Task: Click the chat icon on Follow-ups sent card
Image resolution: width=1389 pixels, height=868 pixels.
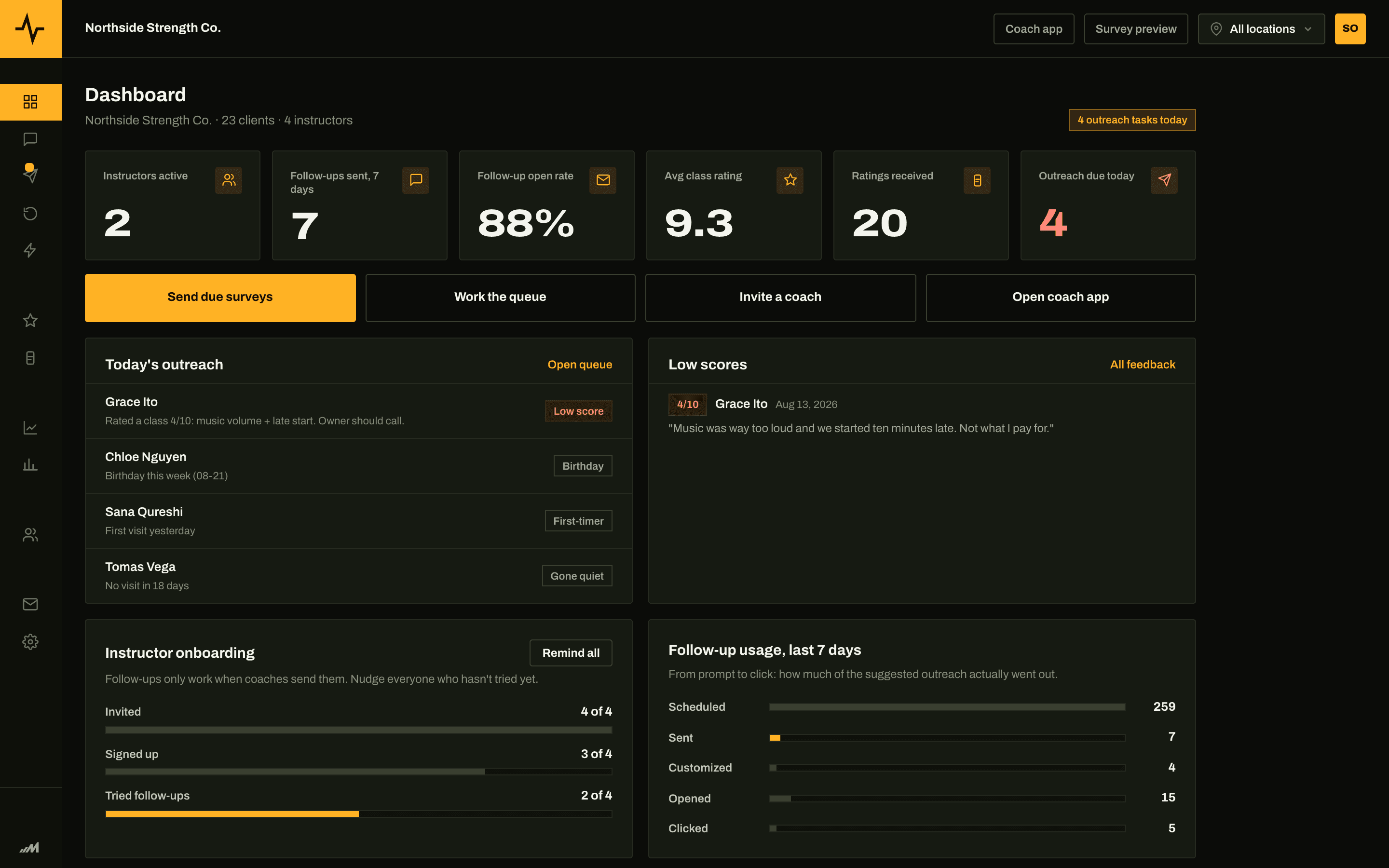Action: click(416, 180)
